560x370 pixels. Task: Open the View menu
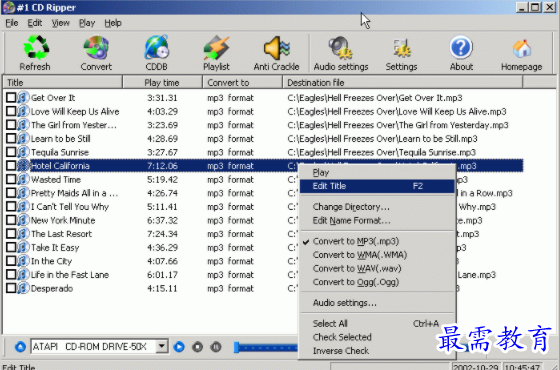[x=60, y=23]
